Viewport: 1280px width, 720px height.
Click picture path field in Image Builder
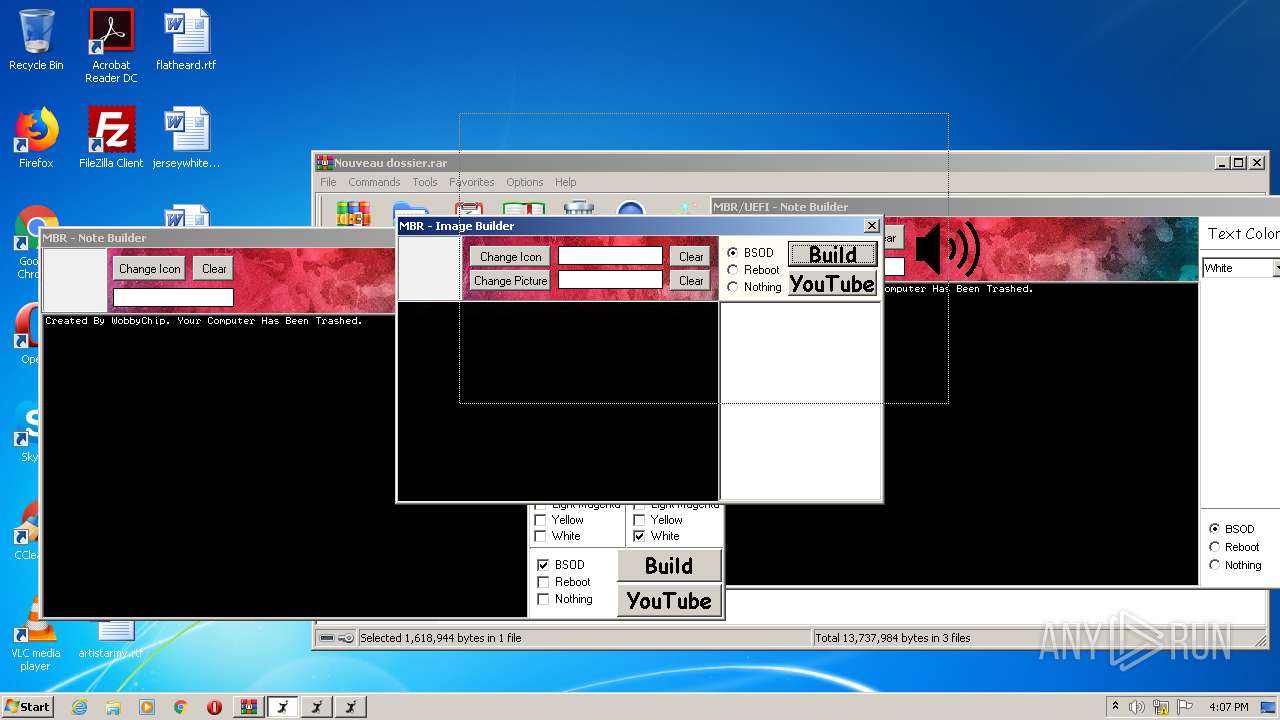(610, 281)
